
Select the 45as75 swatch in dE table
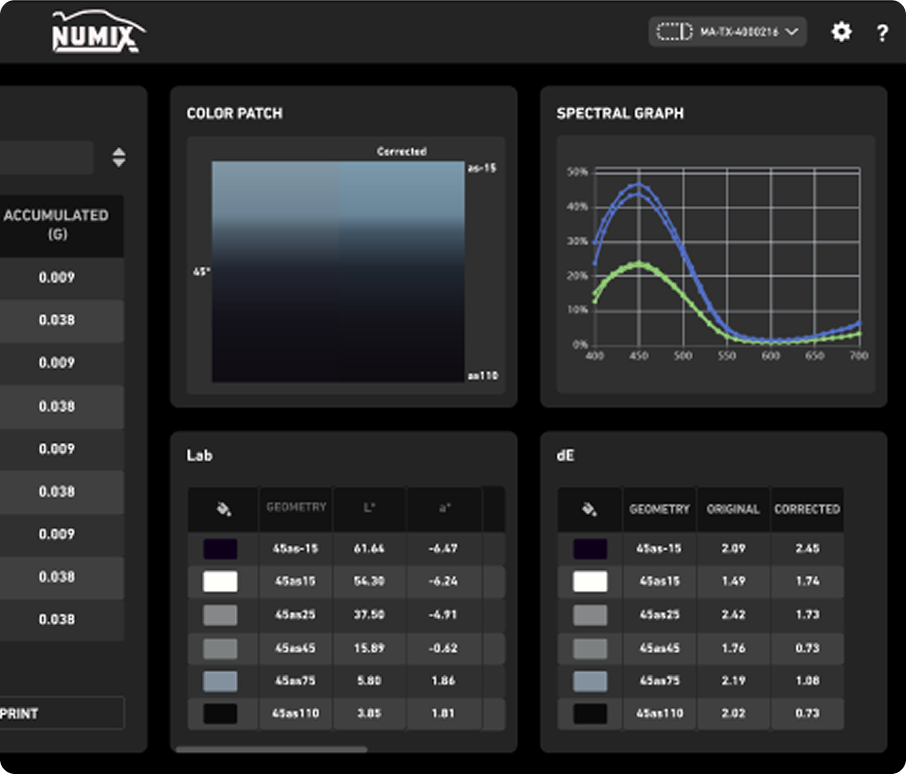[590, 682]
